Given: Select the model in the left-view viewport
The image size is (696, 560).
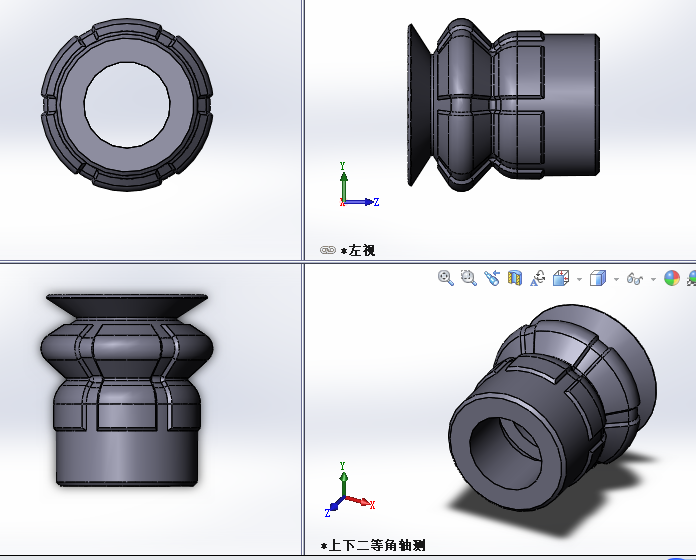Looking at the screenshot, I should pos(503,105).
